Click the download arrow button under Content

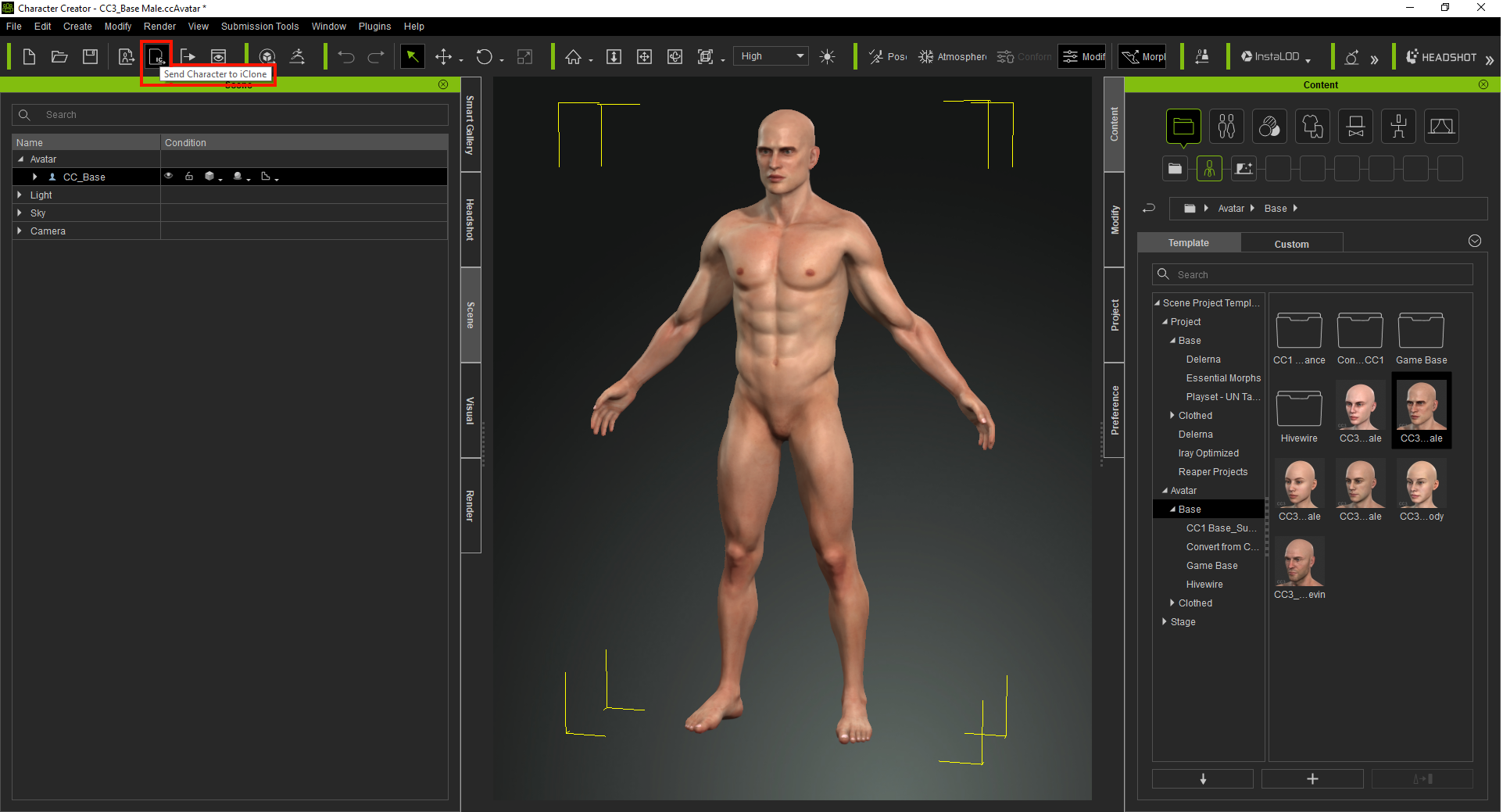(1203, 779)
